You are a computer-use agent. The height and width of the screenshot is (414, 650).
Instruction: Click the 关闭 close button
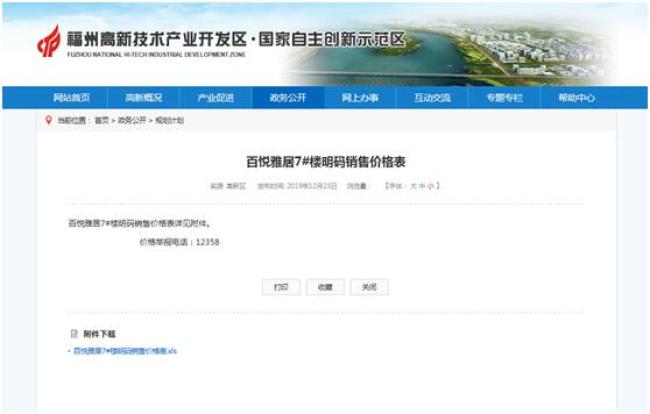tap(369, 287)
